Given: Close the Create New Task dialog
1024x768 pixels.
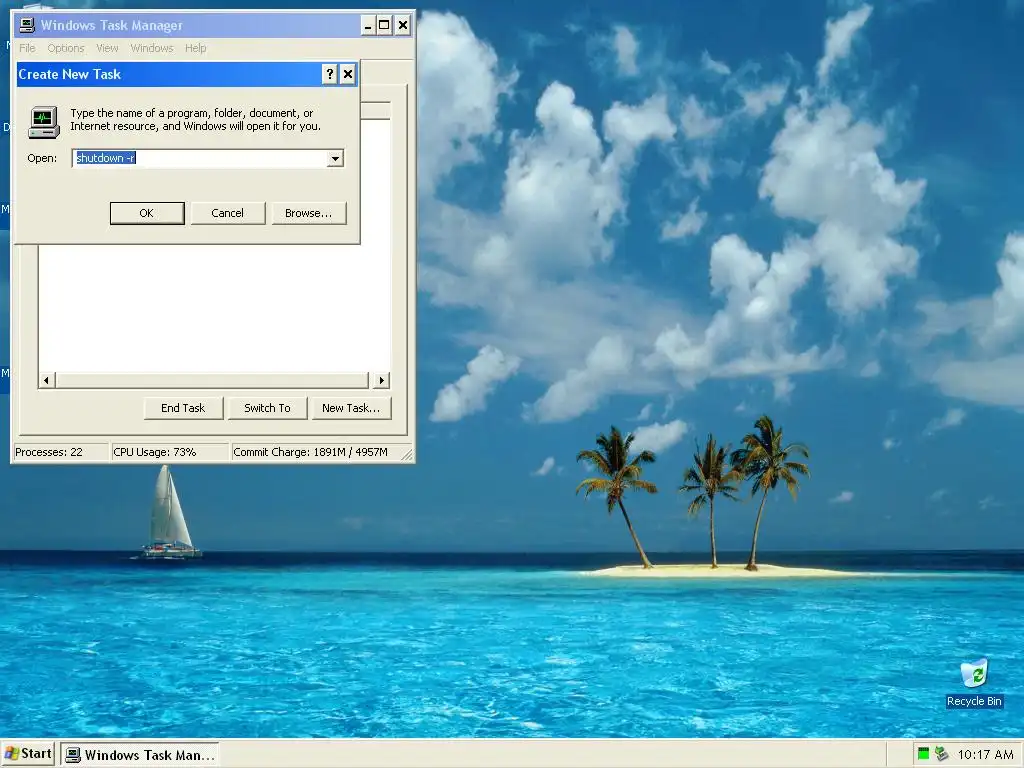Looking at the screenshot, I should [x=348, y=74].
